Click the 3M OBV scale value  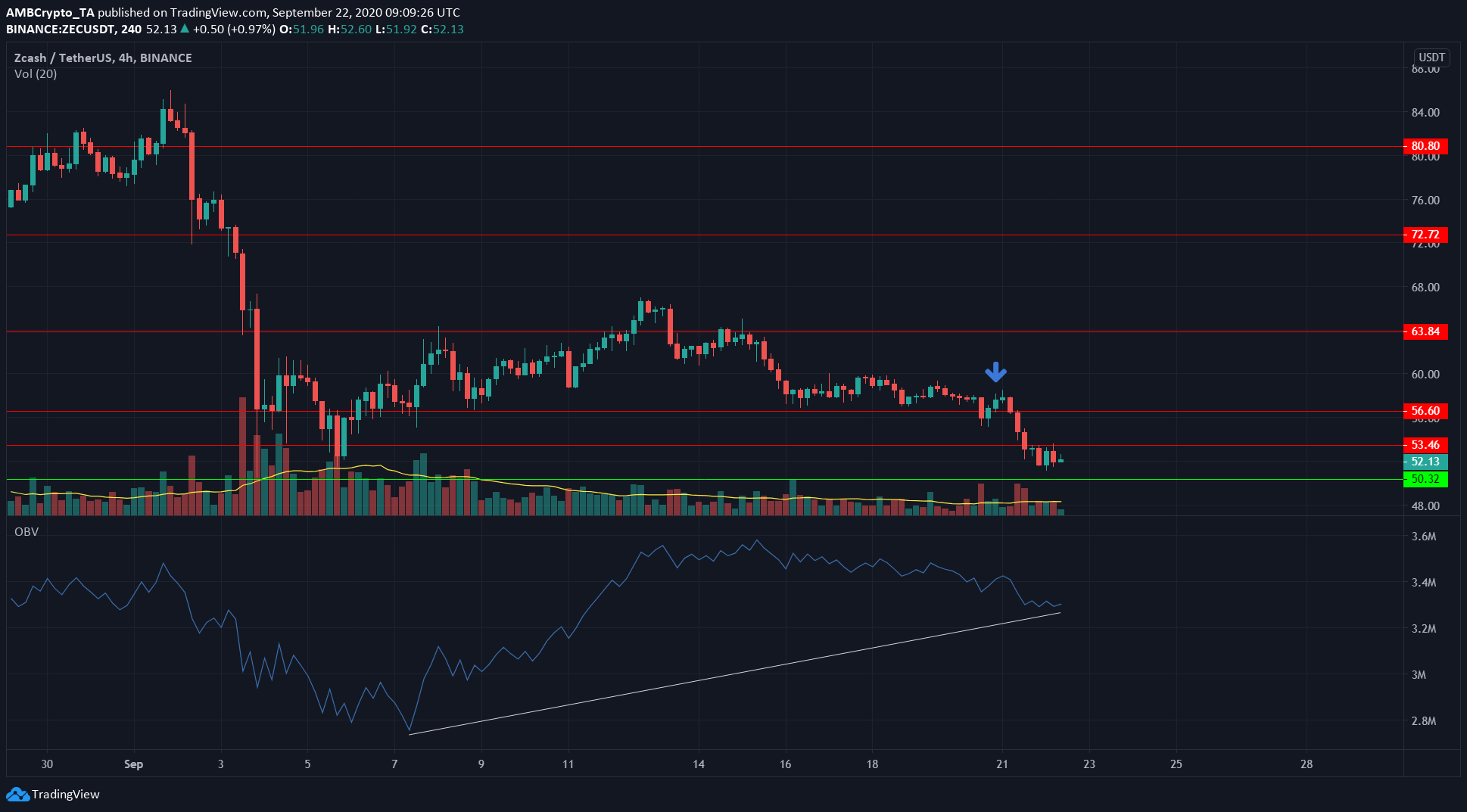1419,675
